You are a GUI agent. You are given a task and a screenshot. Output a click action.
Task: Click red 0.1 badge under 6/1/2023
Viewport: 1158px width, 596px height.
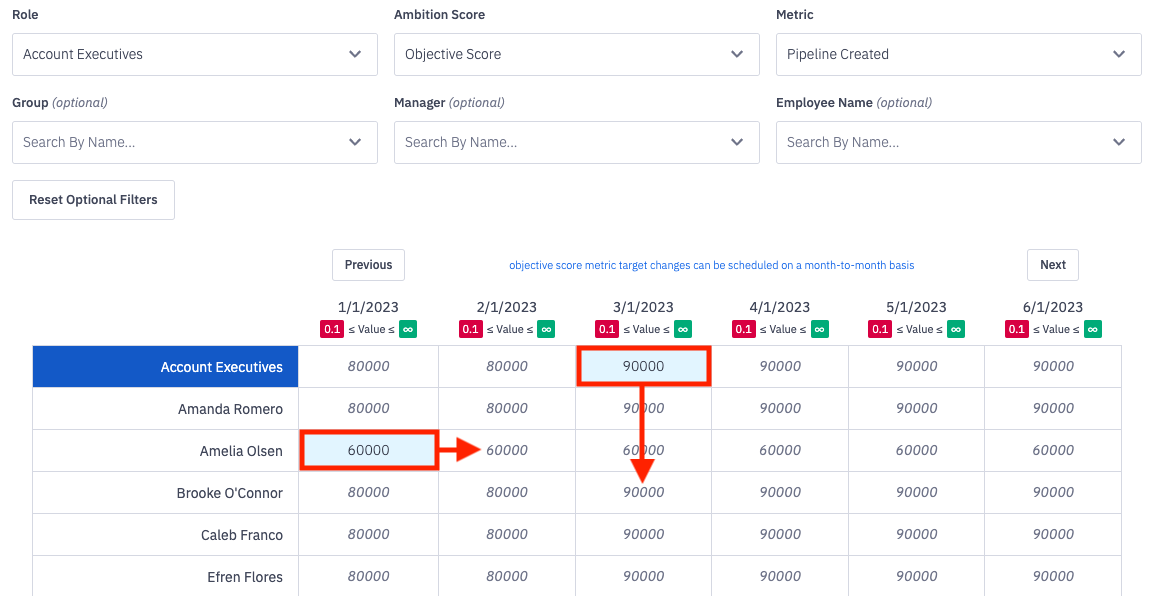[1017, 329]
